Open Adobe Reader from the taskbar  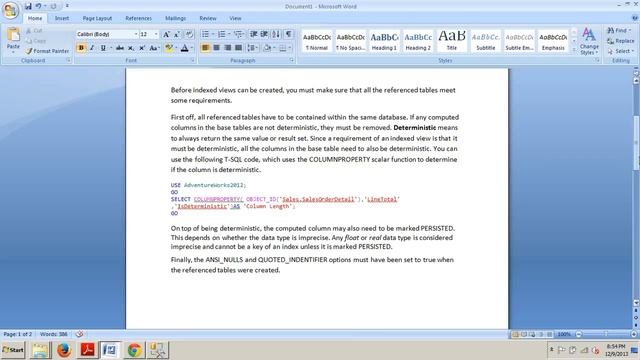(87, 350)
